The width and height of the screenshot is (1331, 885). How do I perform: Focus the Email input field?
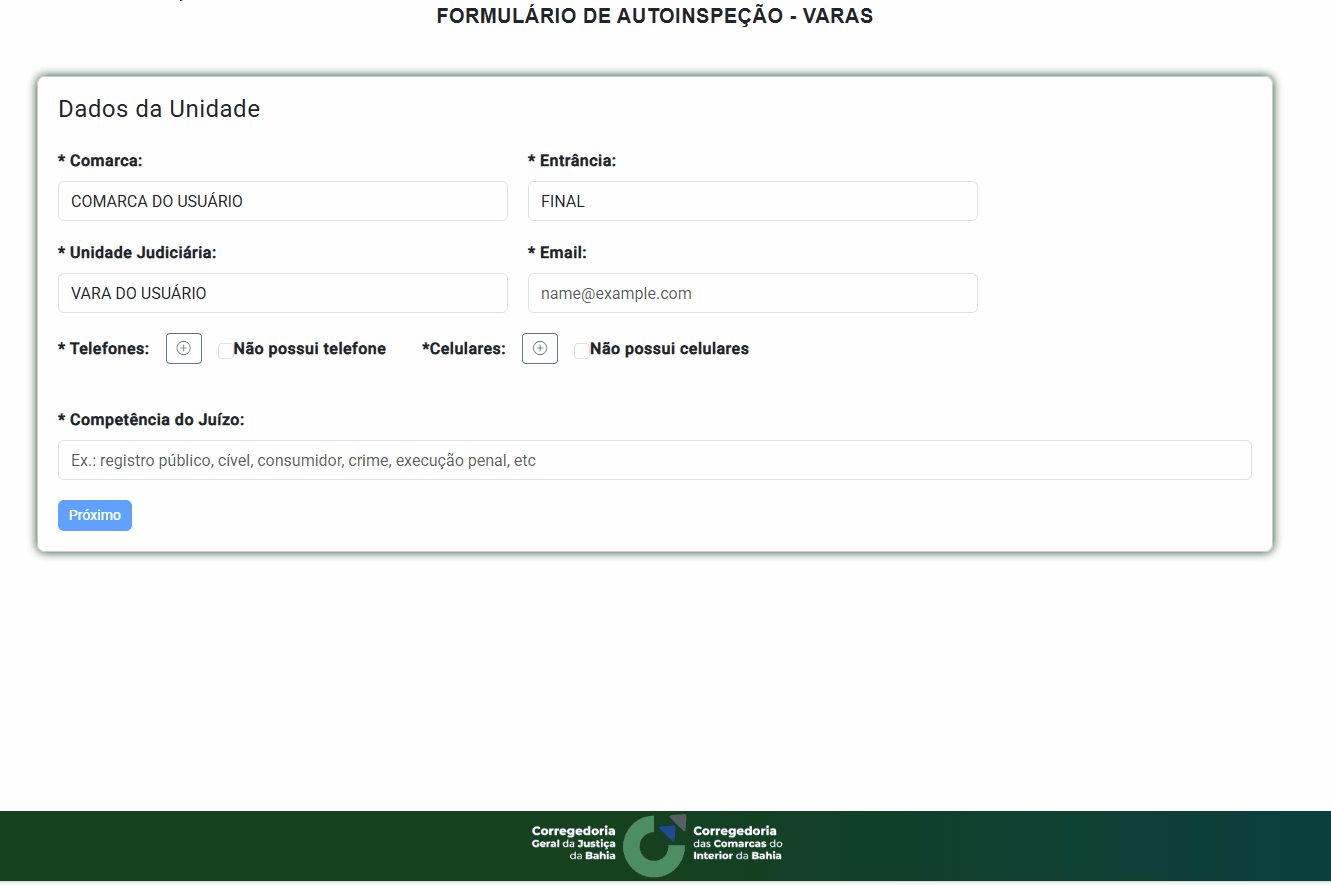pos(752,293)
